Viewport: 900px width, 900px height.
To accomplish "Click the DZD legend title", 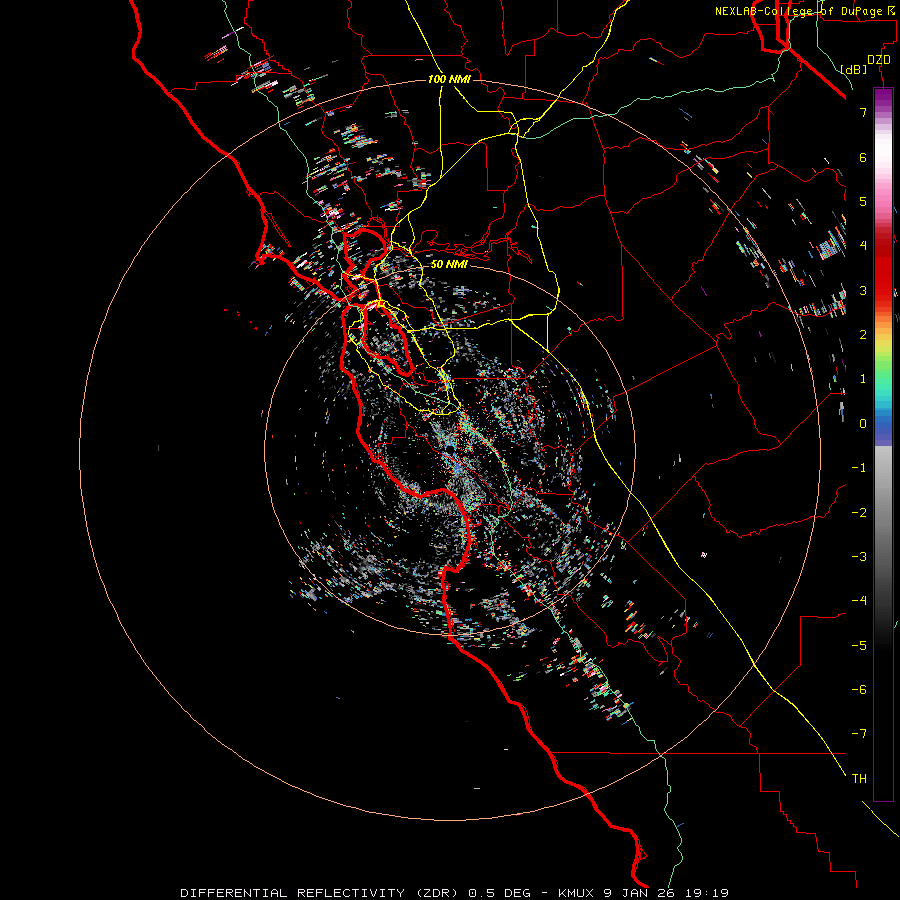I will (879, 60).
